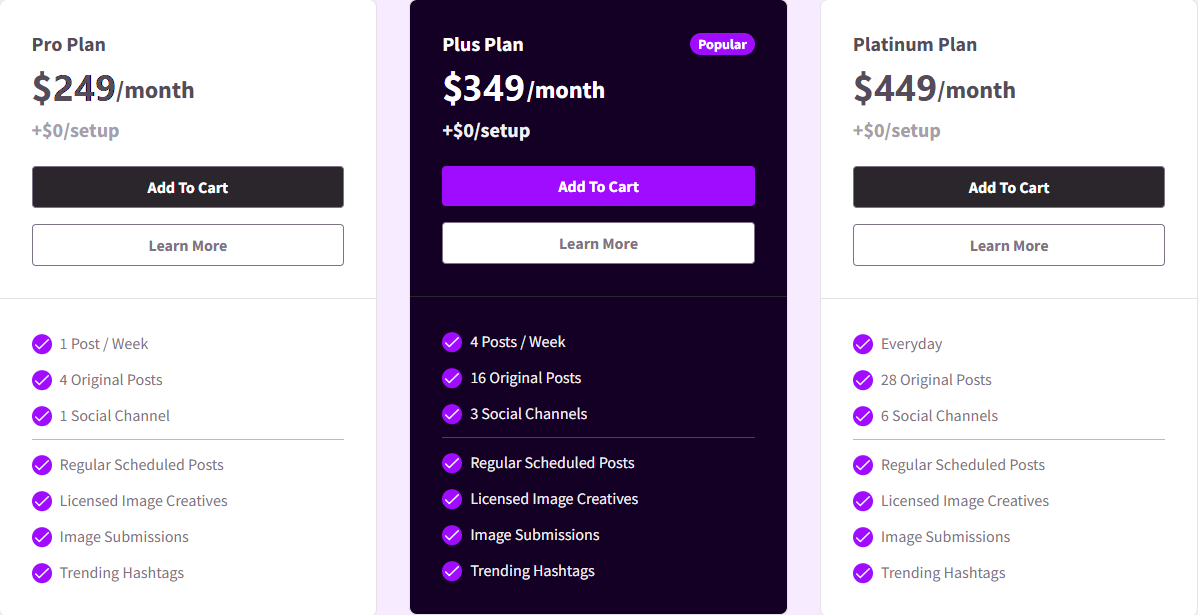Image resolution: width=1198 pixels, height=615 pixels.
Task: Click the check icon beside 4 Posts / Week
Action: coord(452,341)
